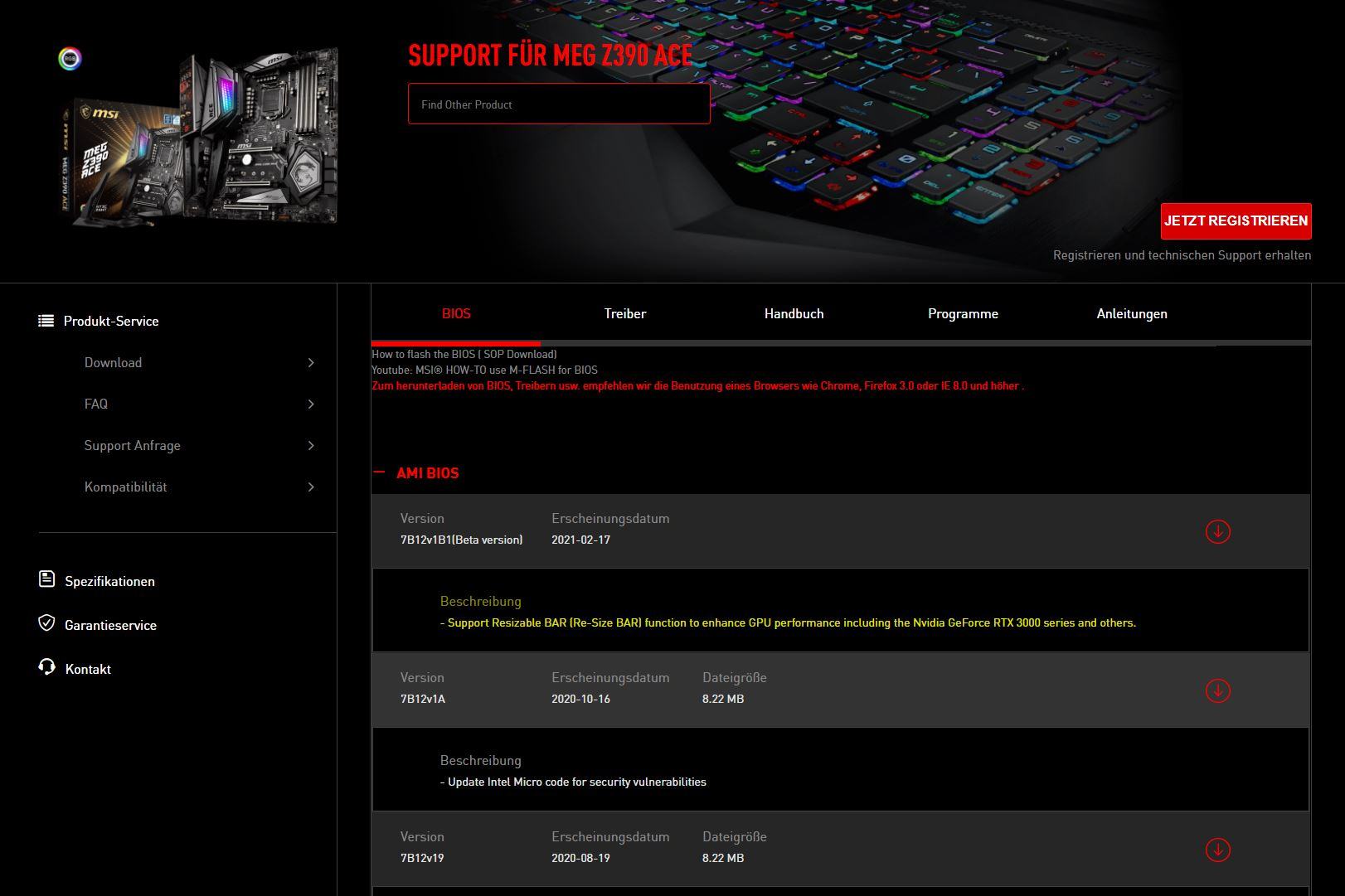Image resolution: width=1345 pixels, height=896 pixels.
Task: Open the Spezifikationen link
Action: (109, 581)
